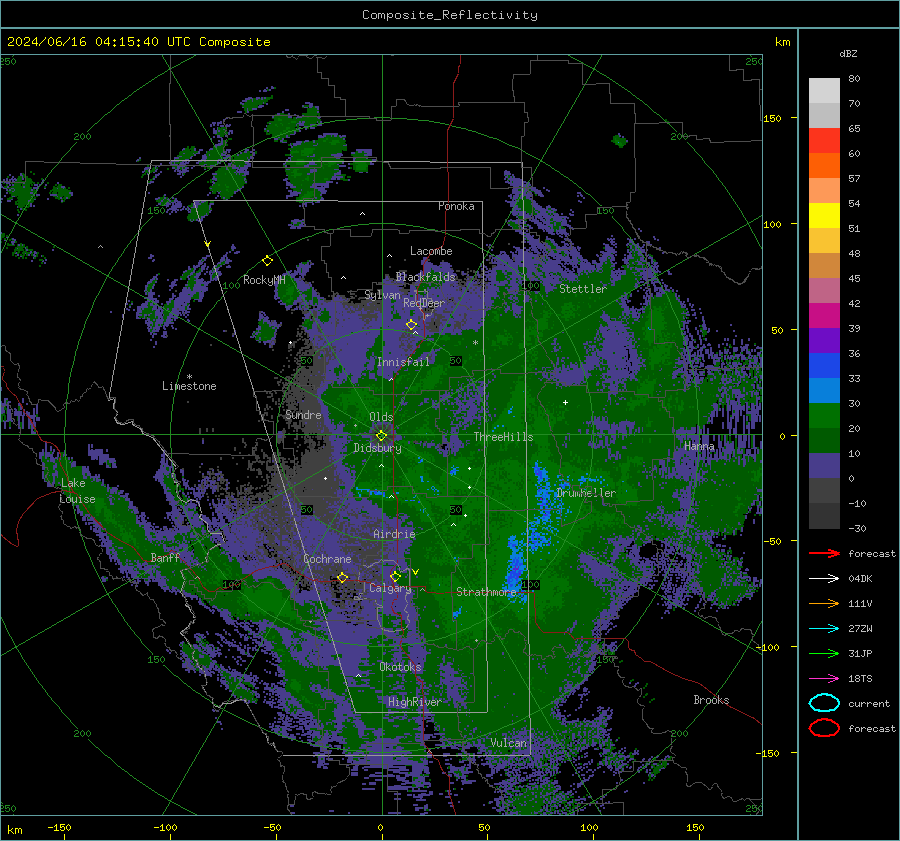Pick the yellow 51-54 dBZ swatch
This screenshot has height=841, width=900.
pyautogui.click(x=824, y=215)
